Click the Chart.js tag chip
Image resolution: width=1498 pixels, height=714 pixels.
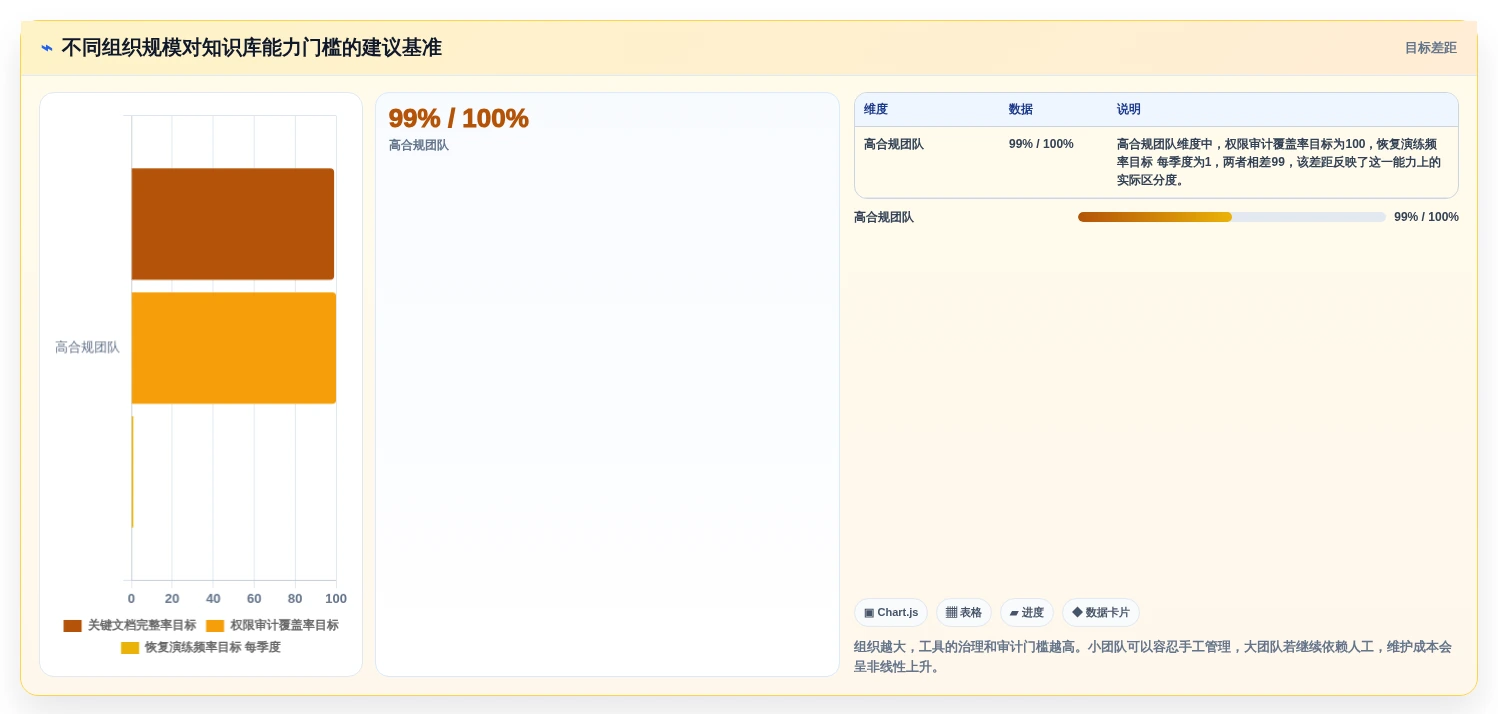click(891, 613)
